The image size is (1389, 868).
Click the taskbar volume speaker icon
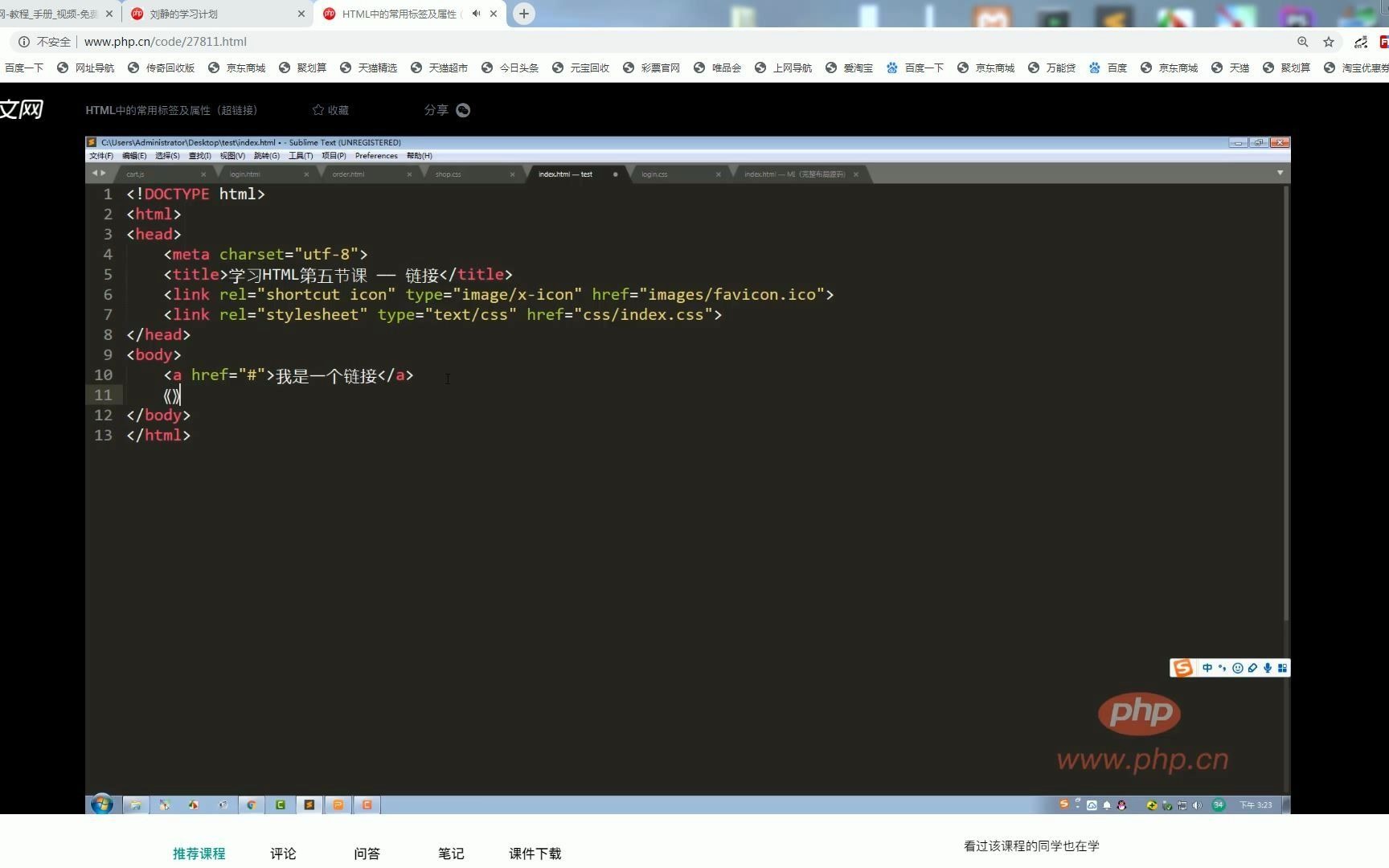[x=1197, y=805]
